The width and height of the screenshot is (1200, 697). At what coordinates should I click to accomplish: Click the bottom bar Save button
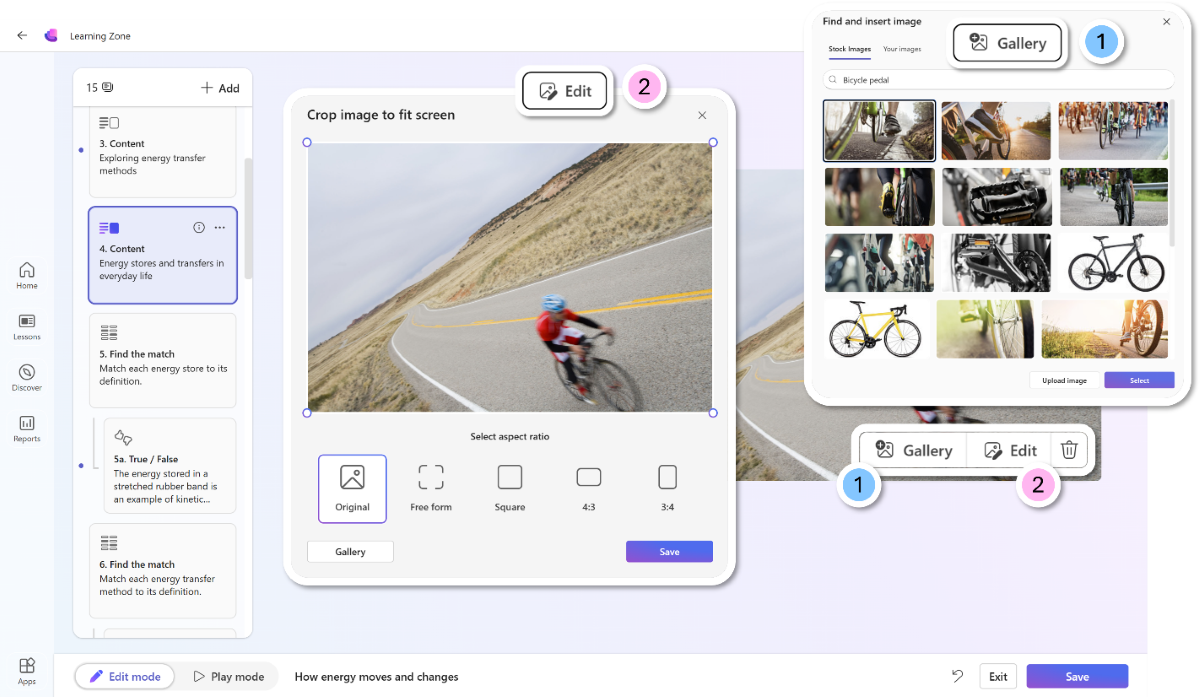[1077, 677]
